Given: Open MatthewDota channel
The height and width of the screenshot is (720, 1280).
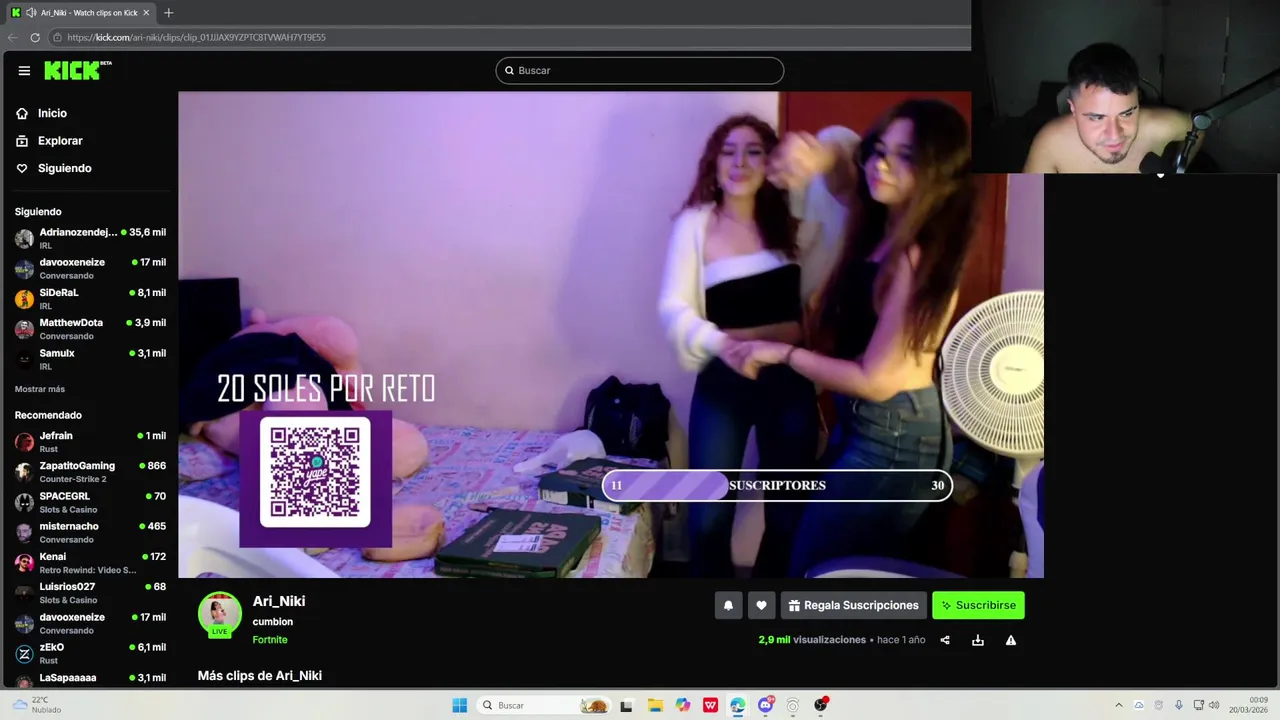Looking at the screenshot, I should pos(90,329).
